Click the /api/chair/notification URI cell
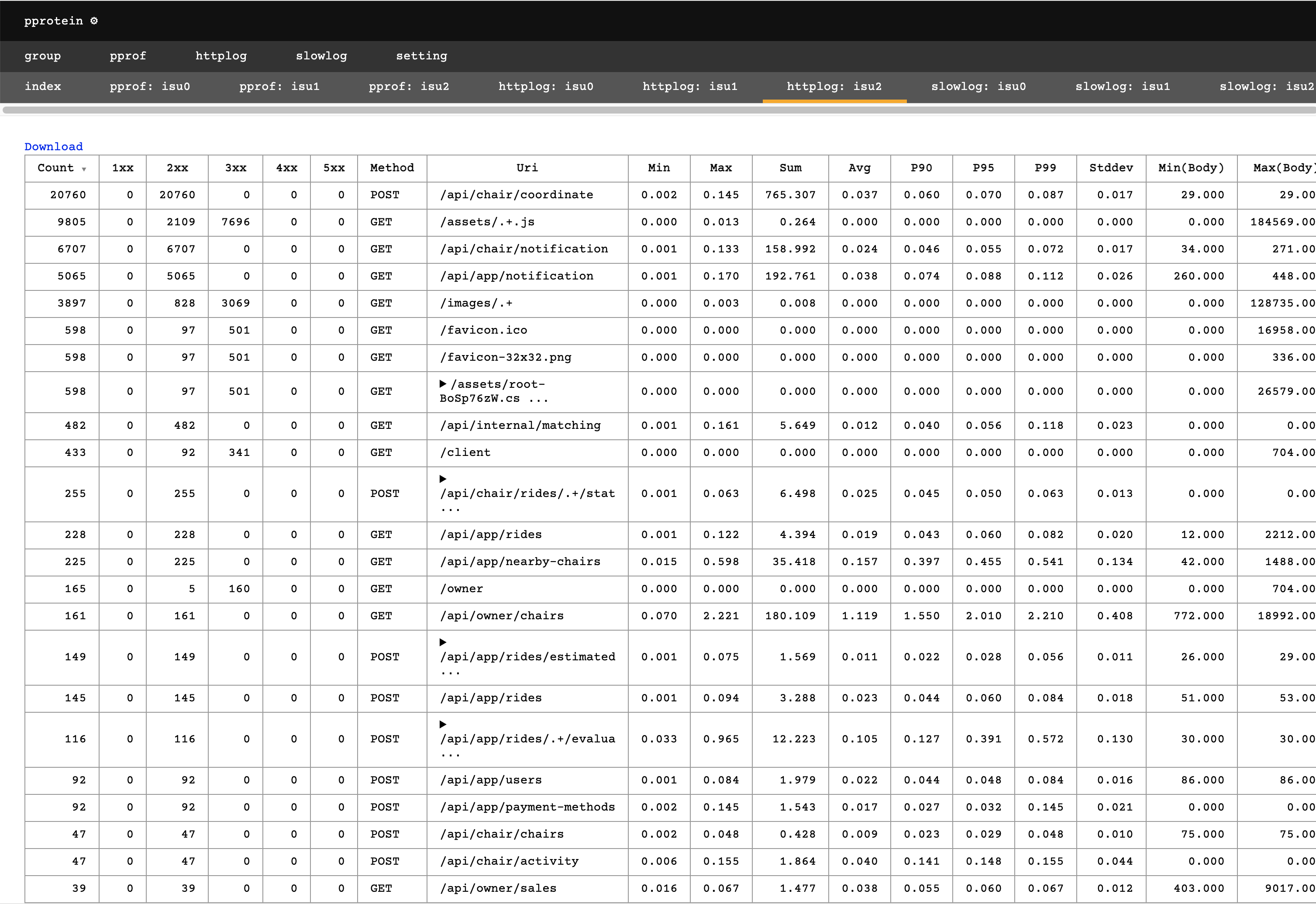 coord(527,250)
